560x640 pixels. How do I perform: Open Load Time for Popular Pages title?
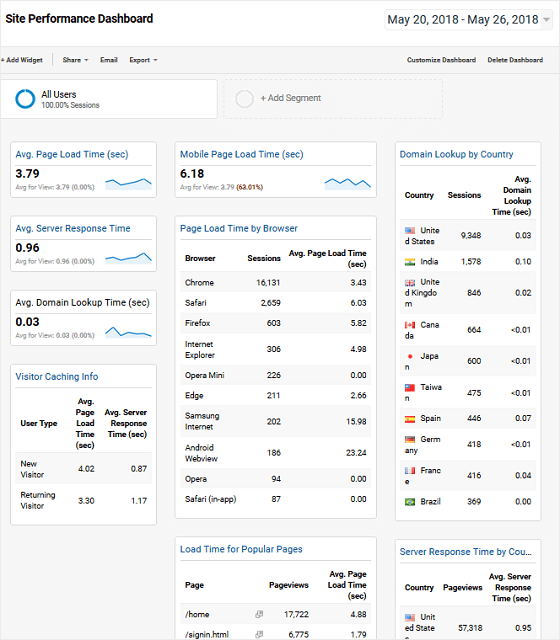coord(241,549)
